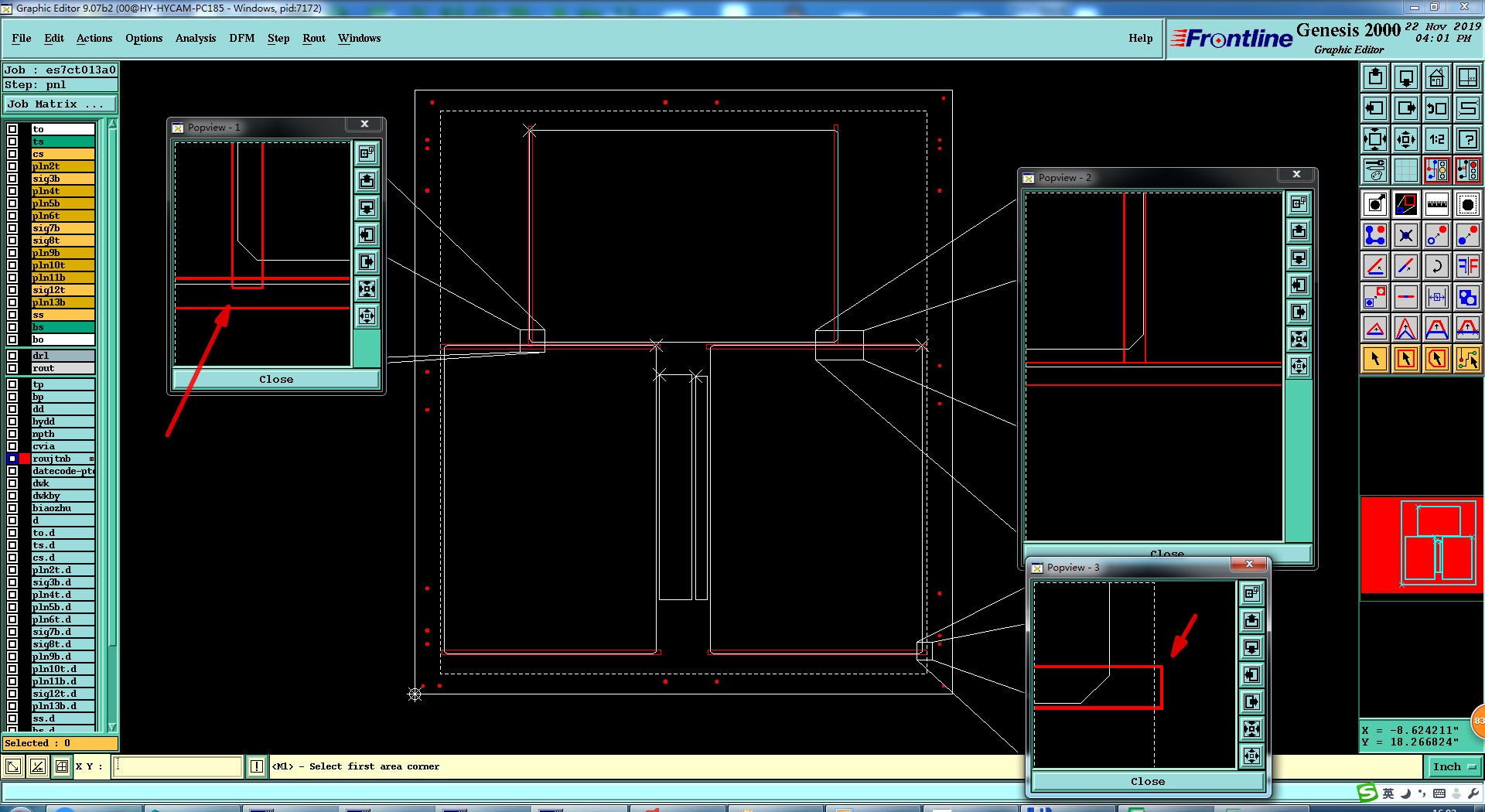Viewport: 1485px width, 812px height.
Task: Click pan right icon in Popview - 1
Action: pyautogui.click(x=367, y=262)
